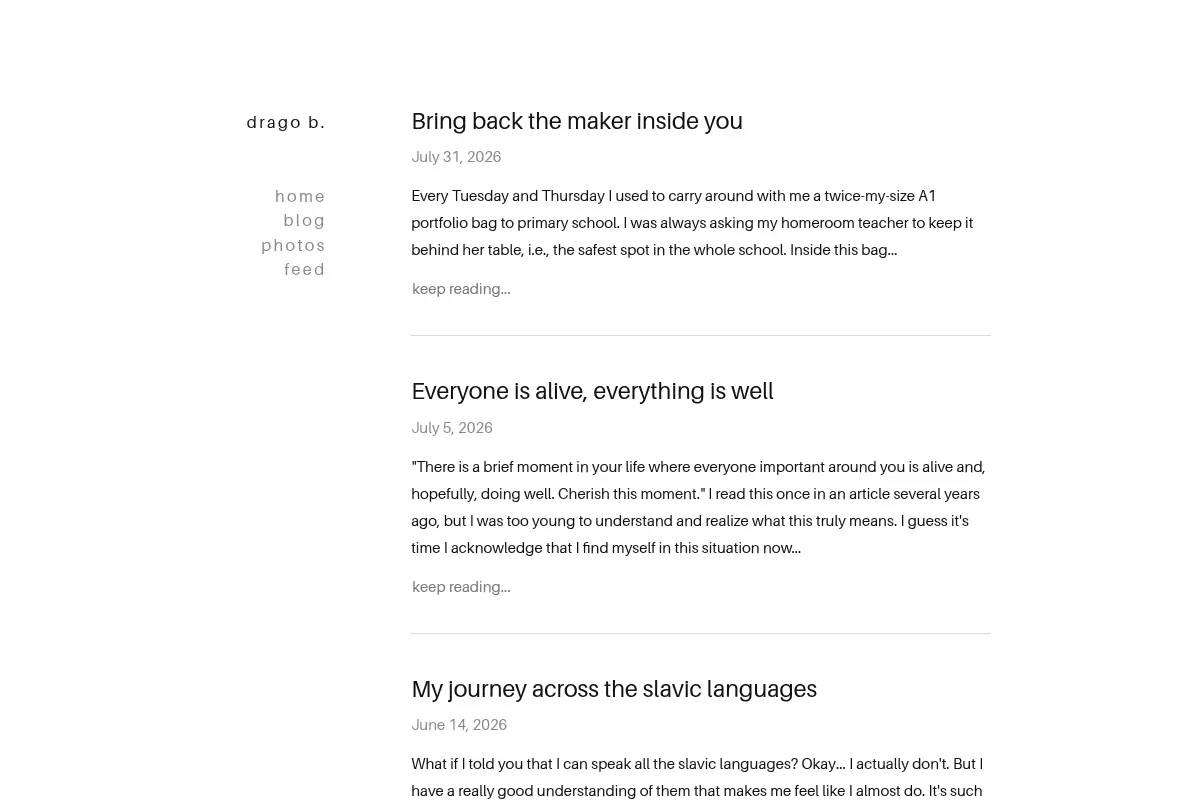Click the divider line below the first post
The height and width of the screenshot is (800, 1200).
(701, 336)
